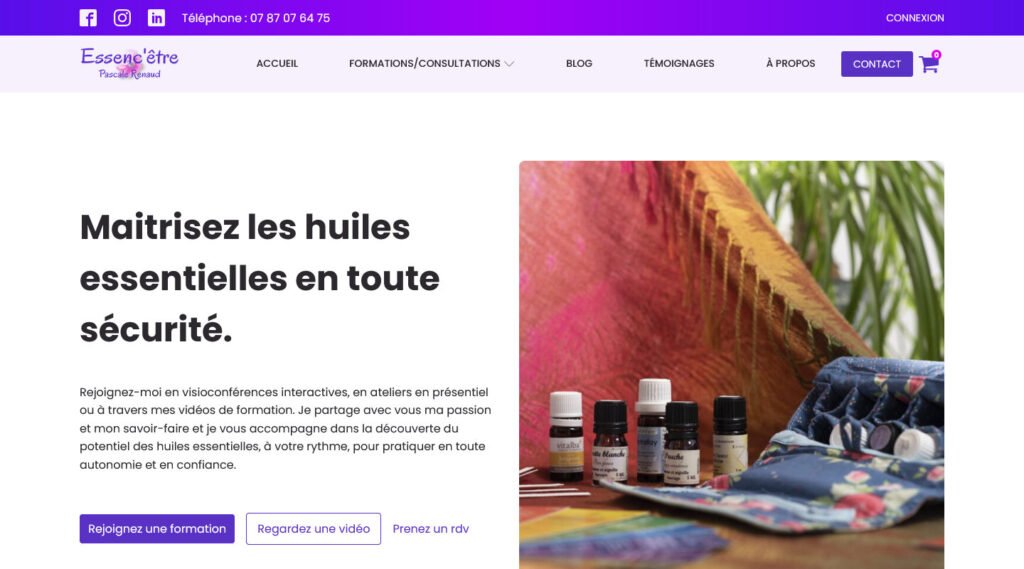Screen dimensions: 1024x569
Task: Open the shopping cart
Action: pos(929,64)
